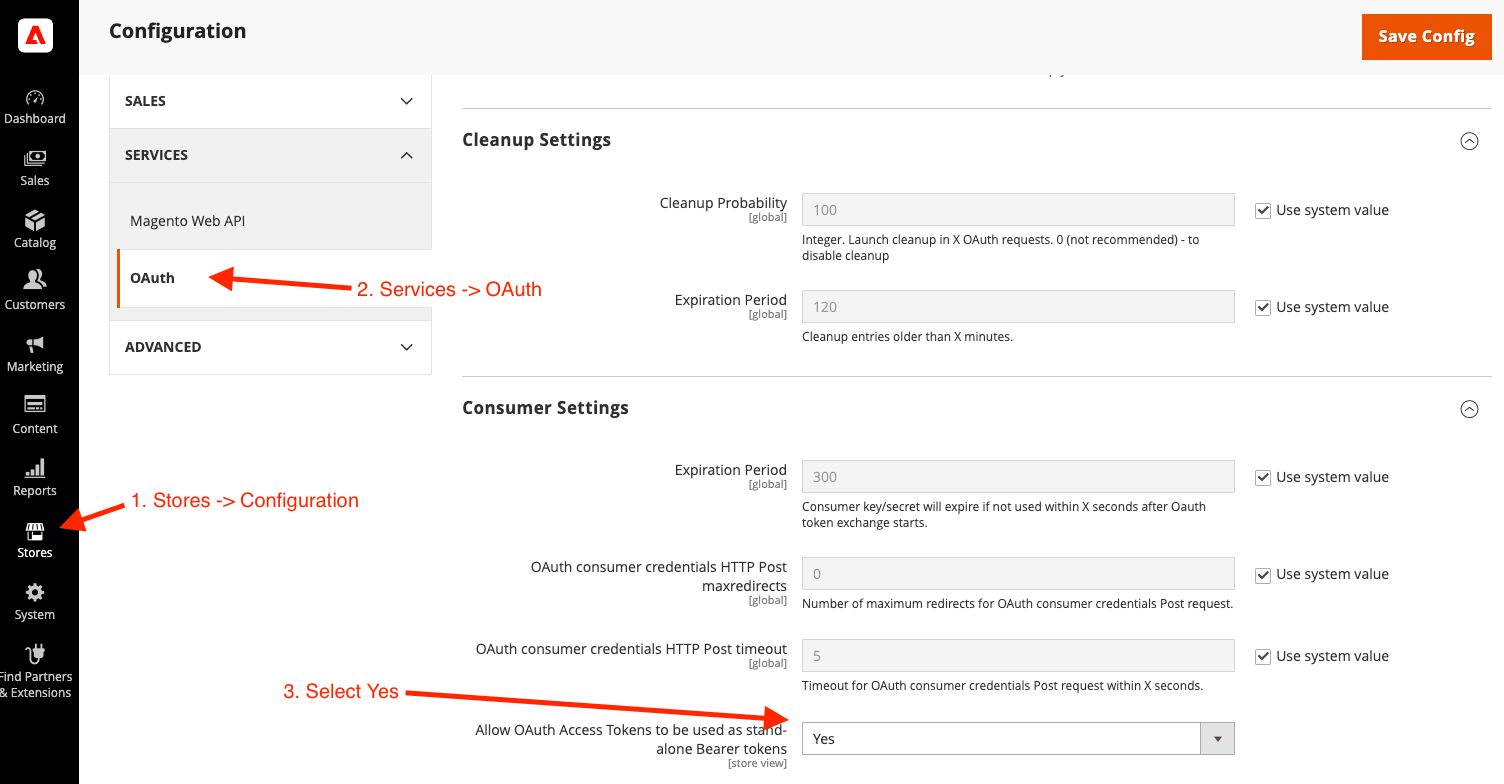Click the Configuration page title
Viewport: 1504px width, 784px height.
pyautogui.click(x=177, y=31)
